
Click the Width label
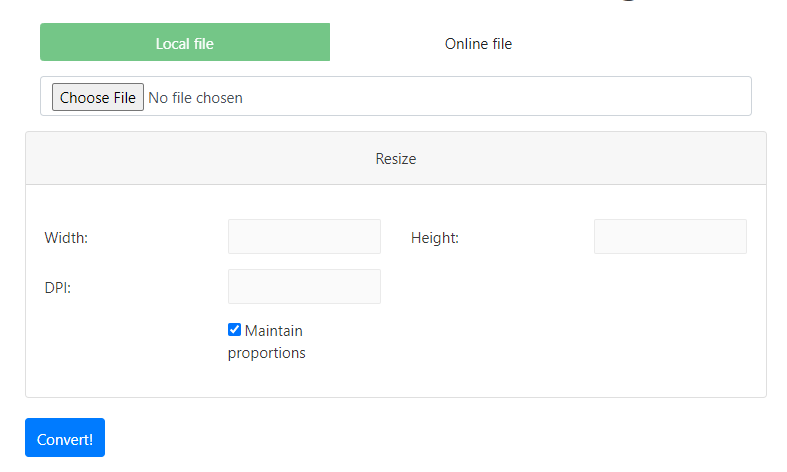click(x=66, y=238)
